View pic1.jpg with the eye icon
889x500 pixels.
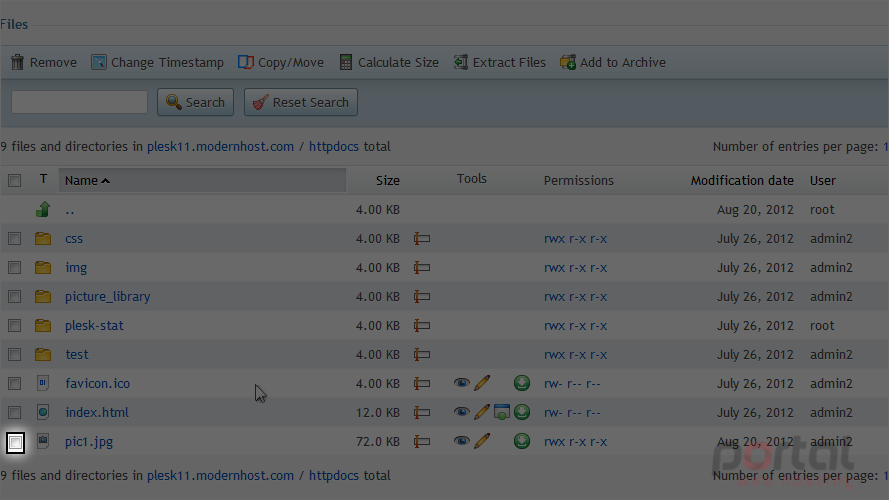[x=462, y=441]
